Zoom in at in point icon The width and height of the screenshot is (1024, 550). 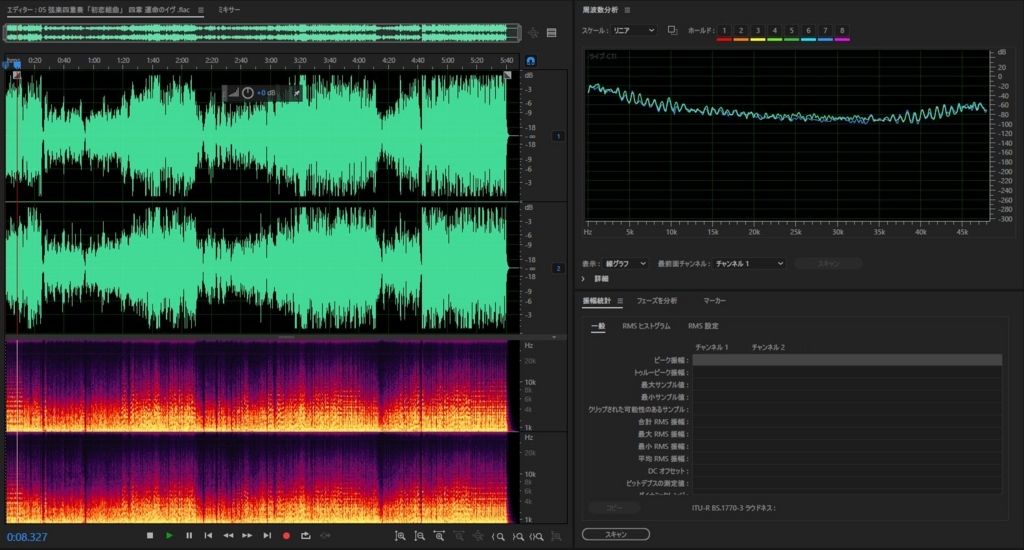point(498,536)
